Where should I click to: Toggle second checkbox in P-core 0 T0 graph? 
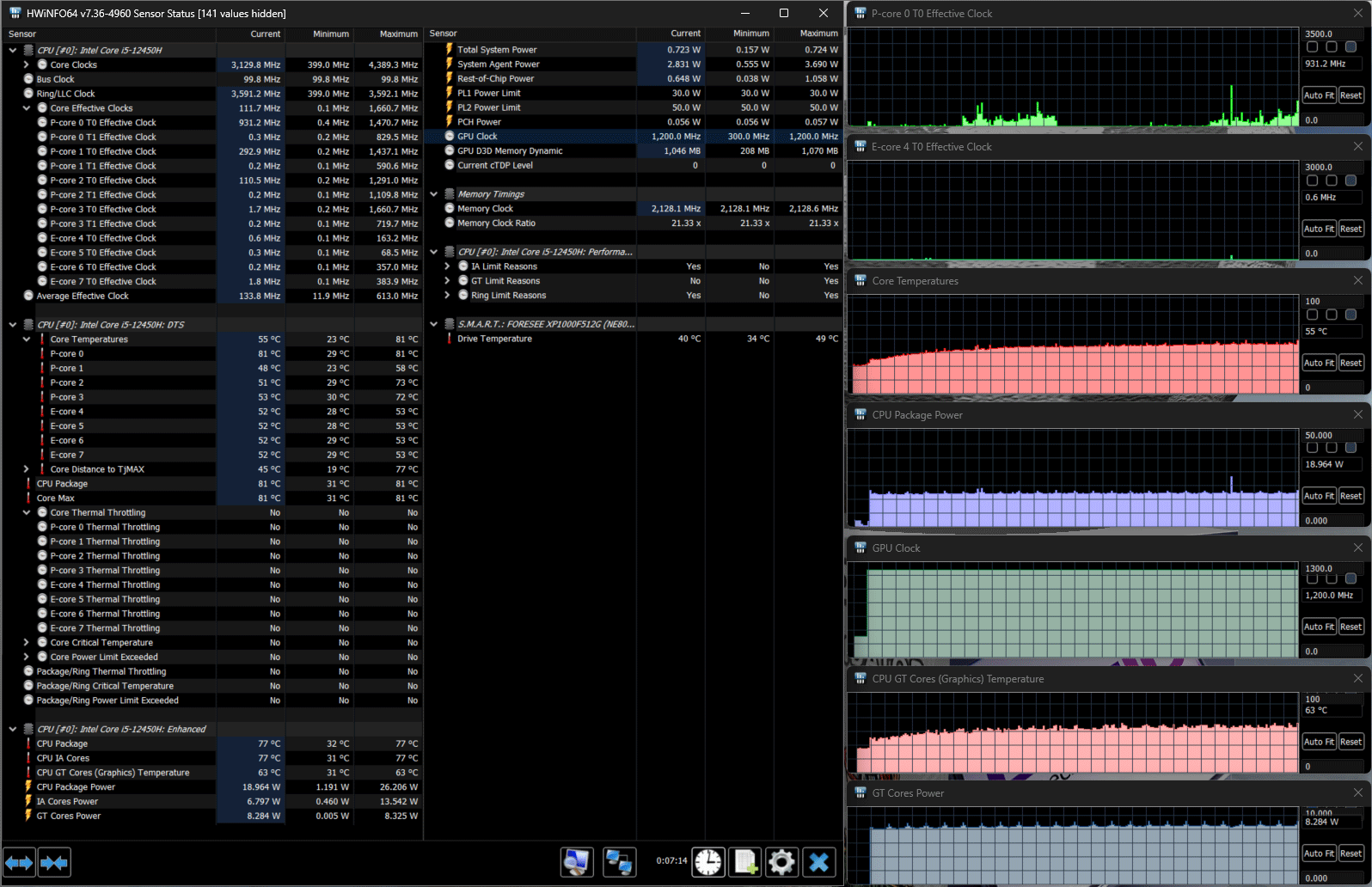click(1332, 46)
